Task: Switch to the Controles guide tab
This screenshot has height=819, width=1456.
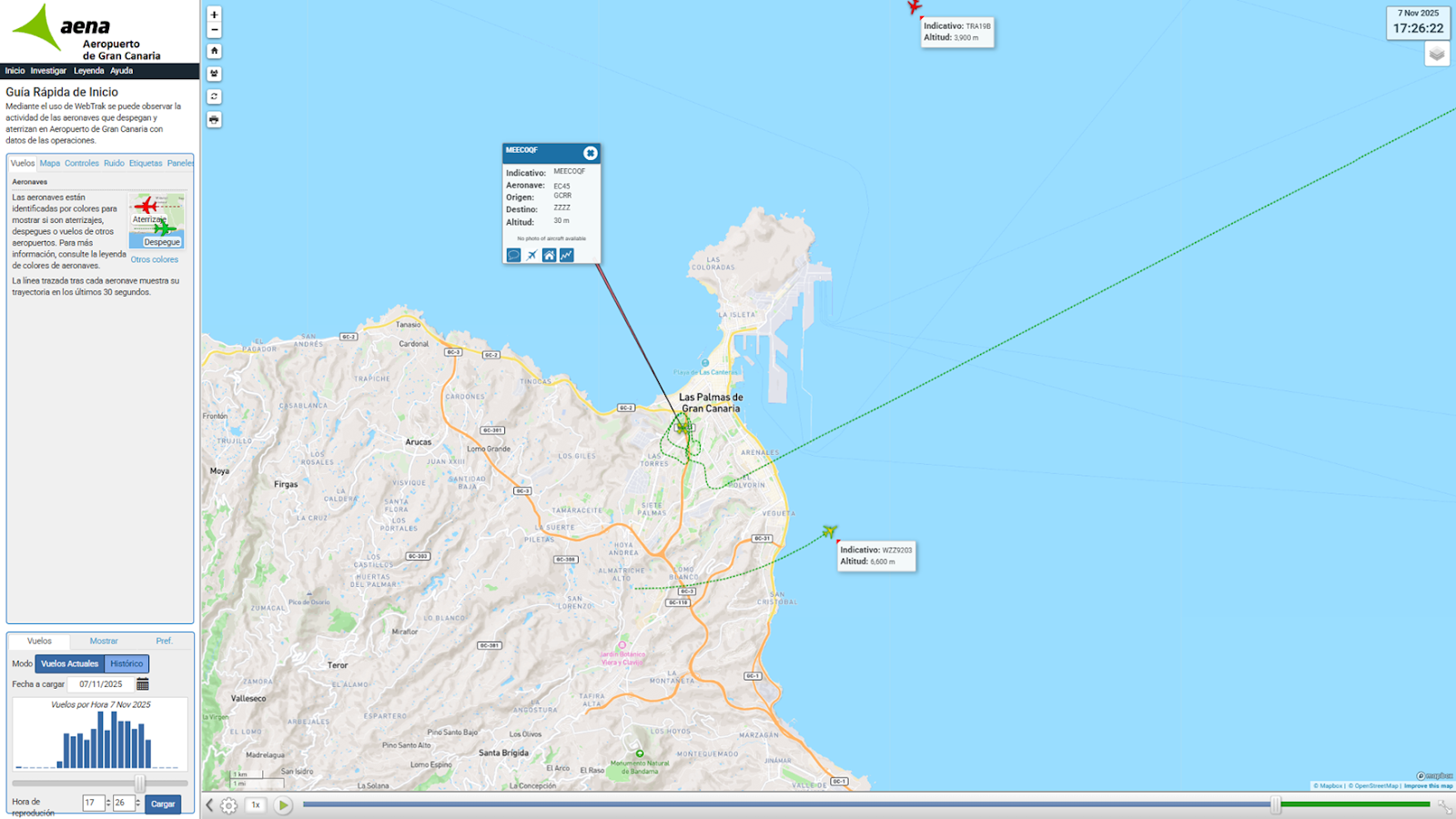Action: pos(82,164)
